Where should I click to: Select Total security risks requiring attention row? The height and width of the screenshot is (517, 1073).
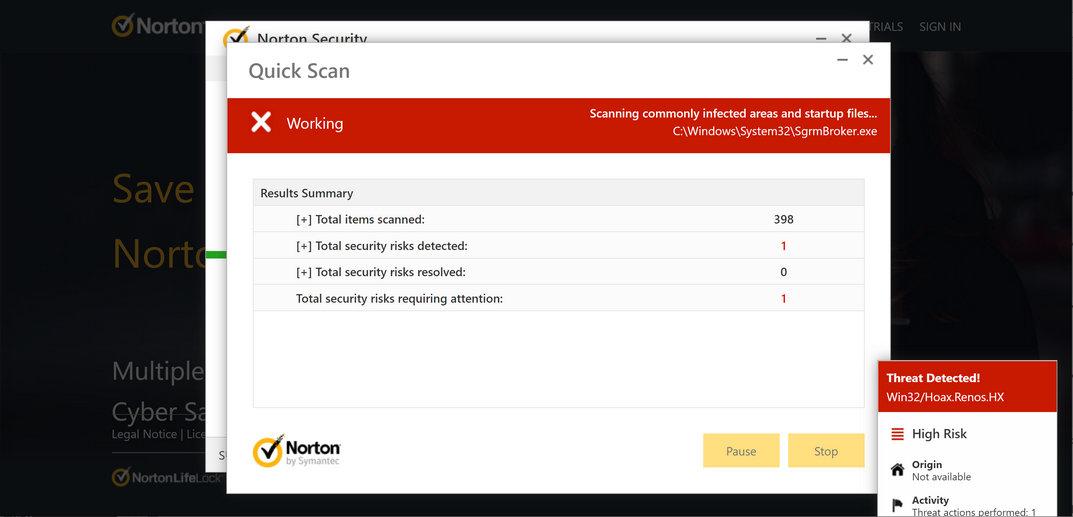[x=558, y=298]
